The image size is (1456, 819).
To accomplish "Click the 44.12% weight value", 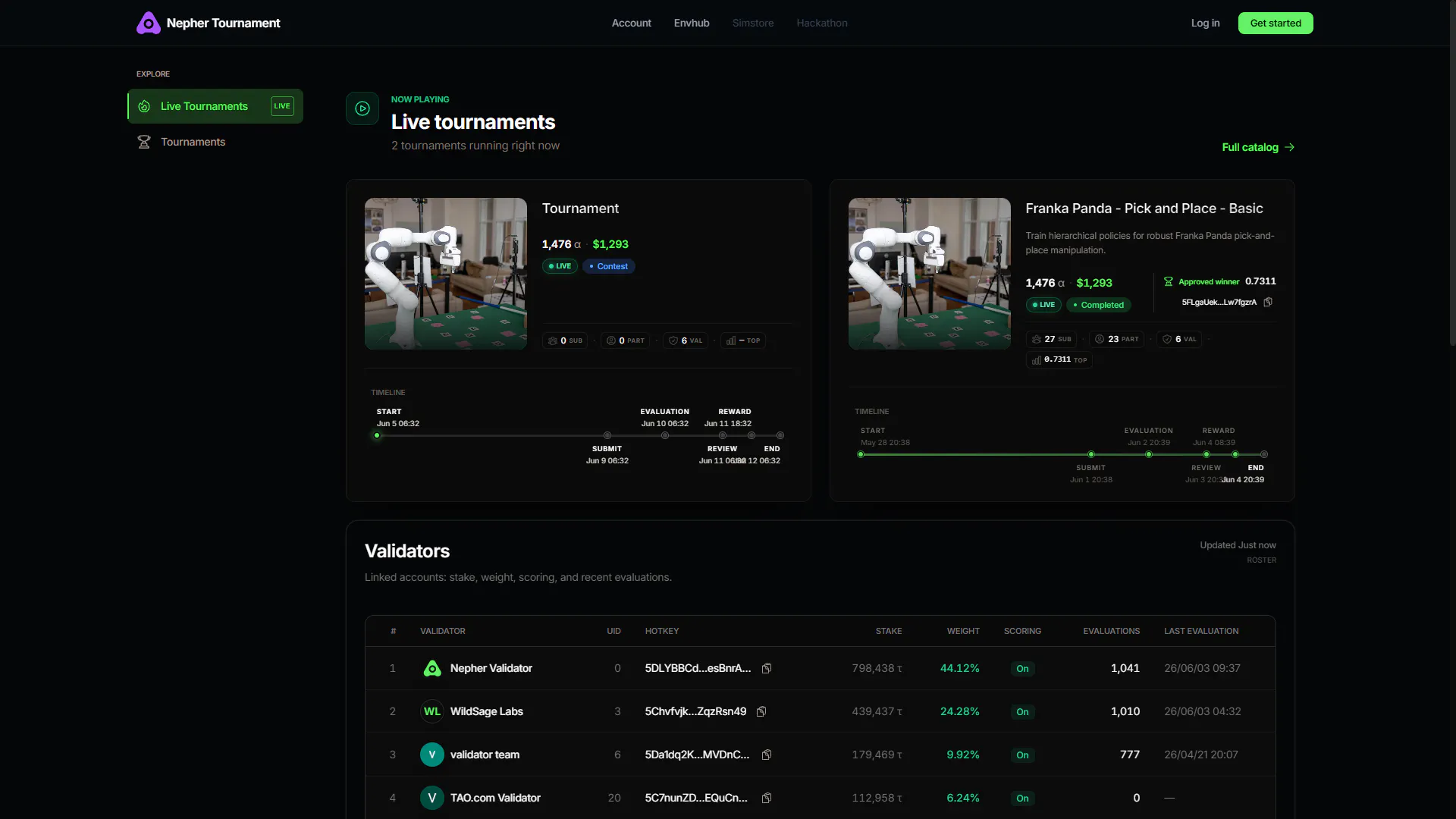I will pyautogui.click(x=959, y=668).
